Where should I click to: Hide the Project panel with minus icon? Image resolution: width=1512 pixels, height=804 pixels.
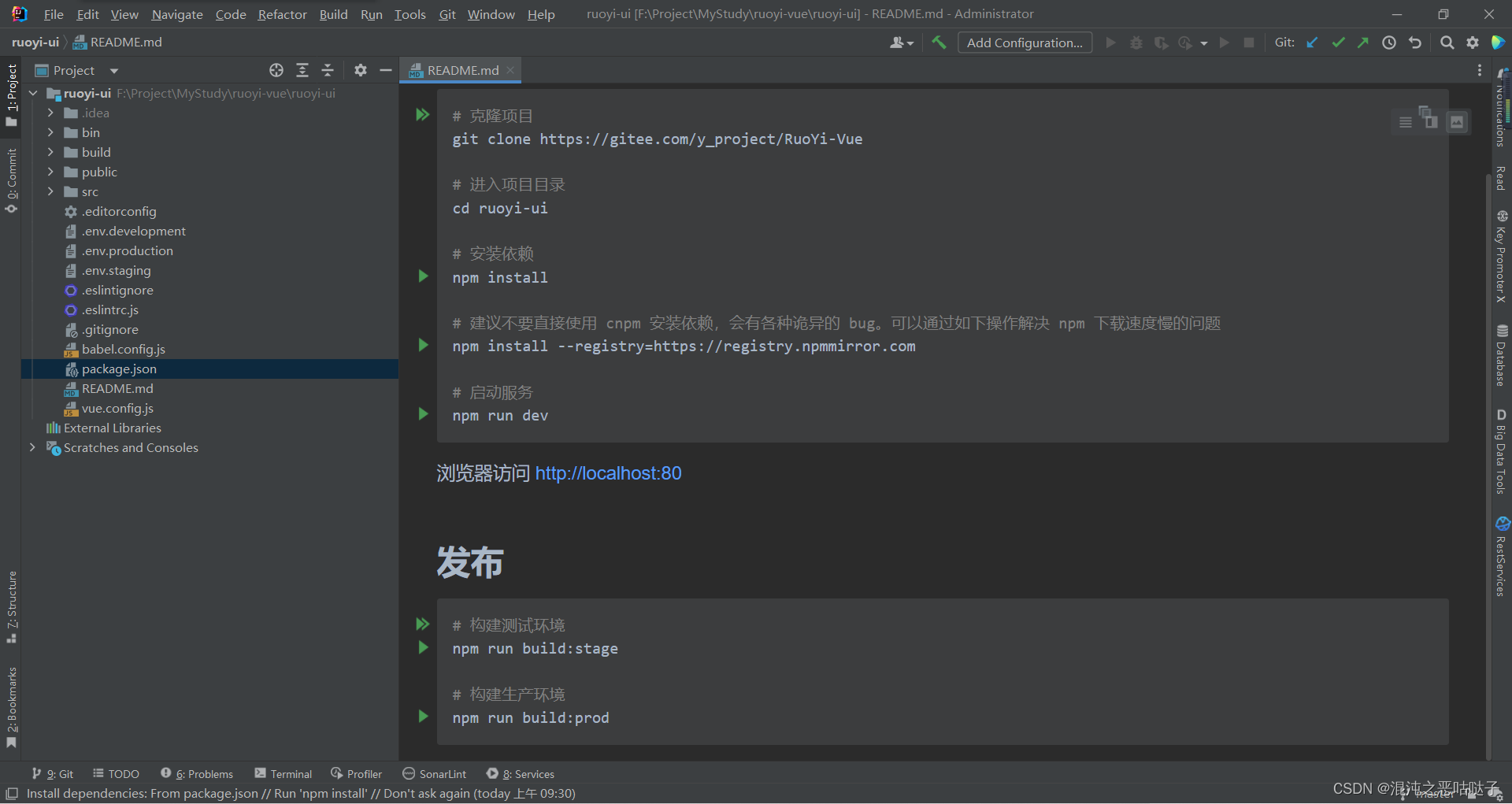click(386, 70)
